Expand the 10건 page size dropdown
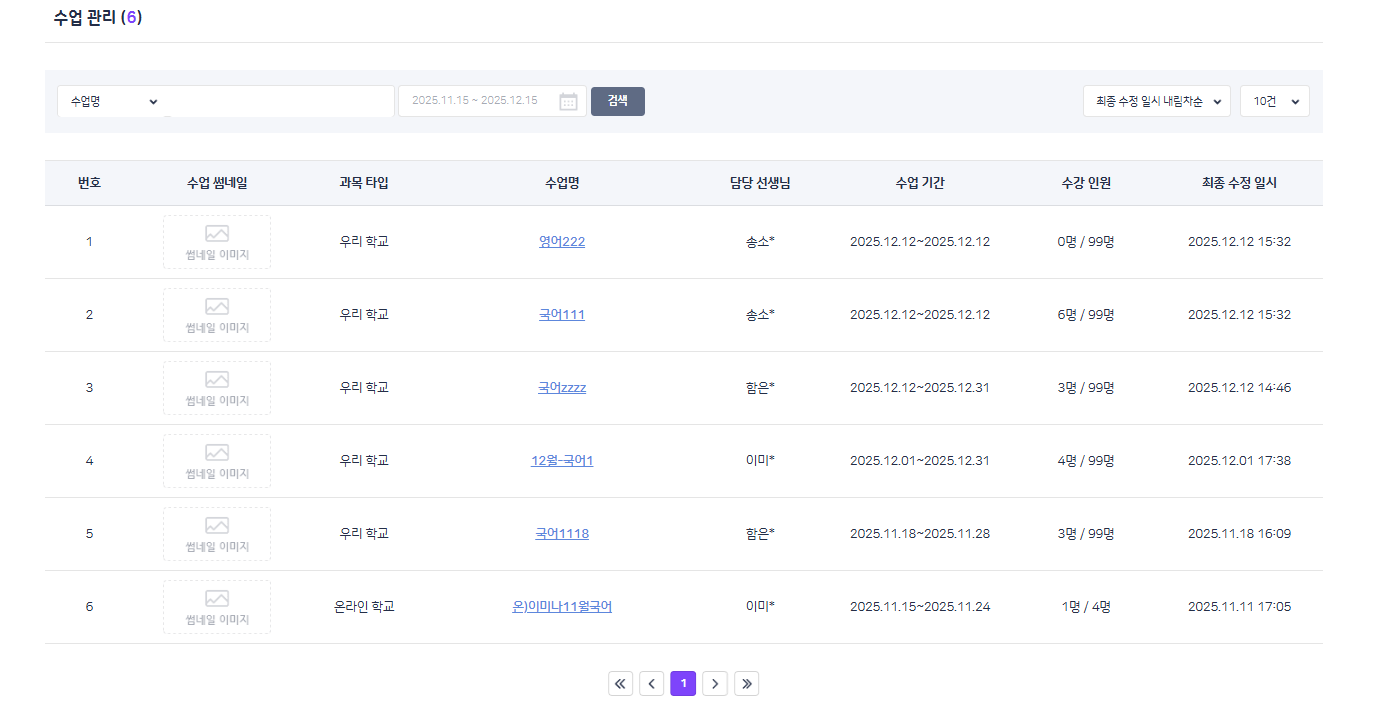Viewport: 1375px width, 711px height. (1274, 101)
